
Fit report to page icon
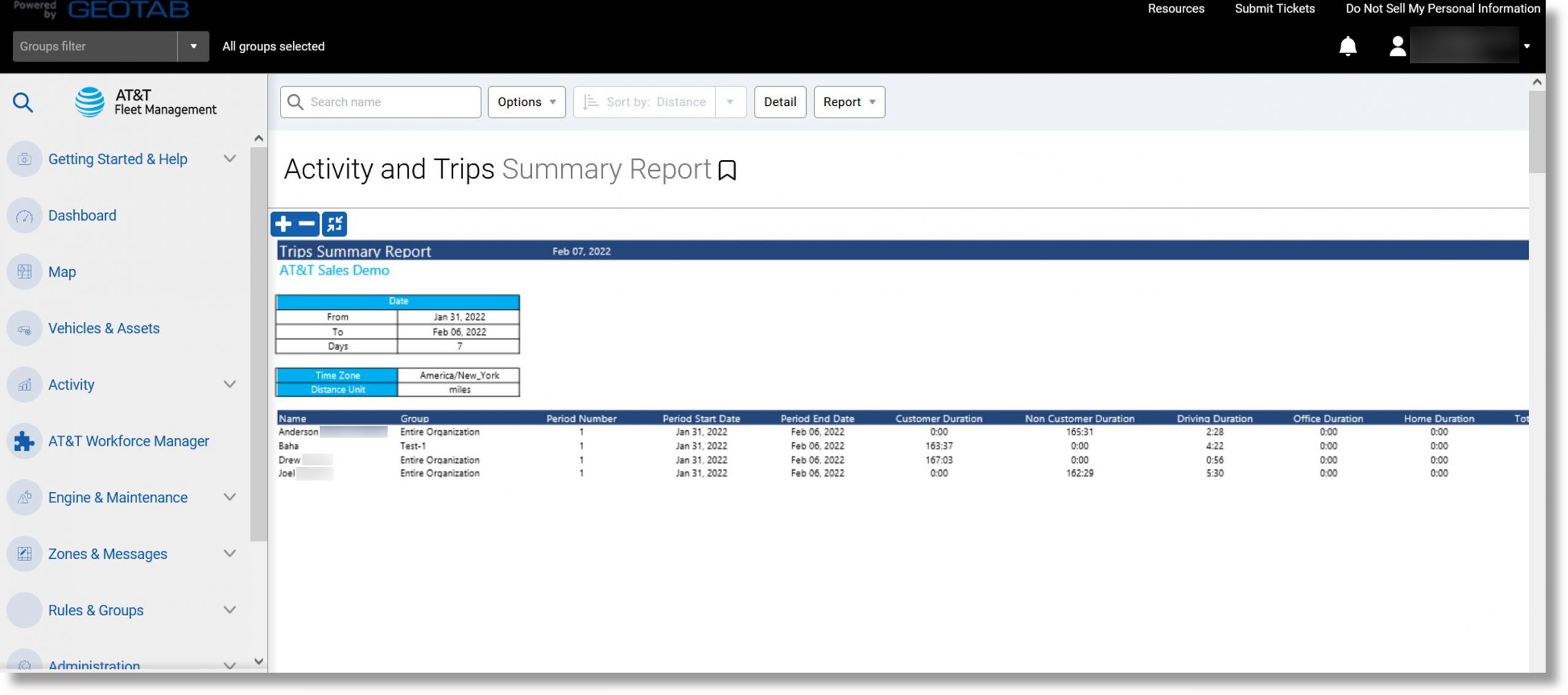[x=334, y=224]
